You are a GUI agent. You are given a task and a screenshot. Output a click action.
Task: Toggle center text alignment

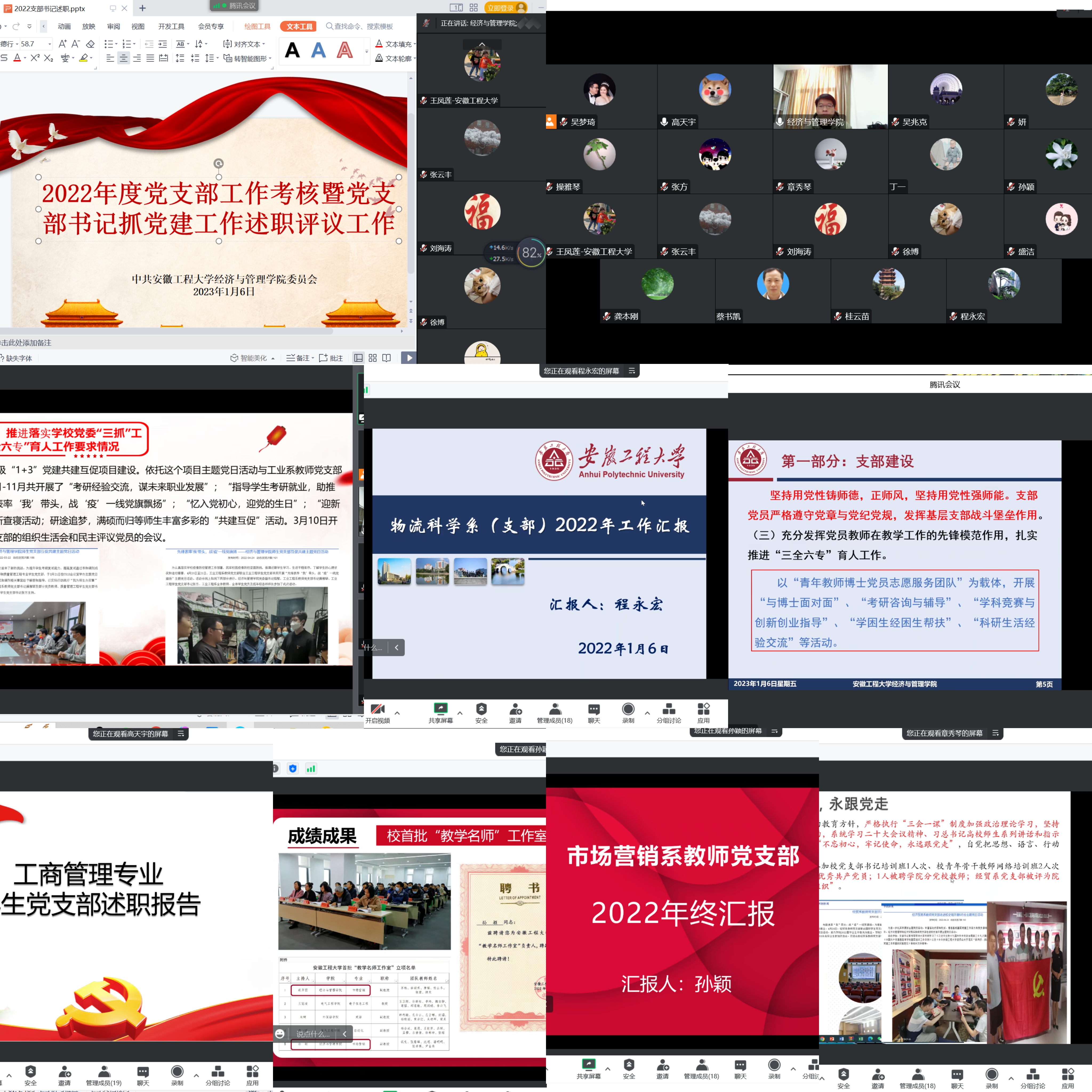[x=123, y=58]
